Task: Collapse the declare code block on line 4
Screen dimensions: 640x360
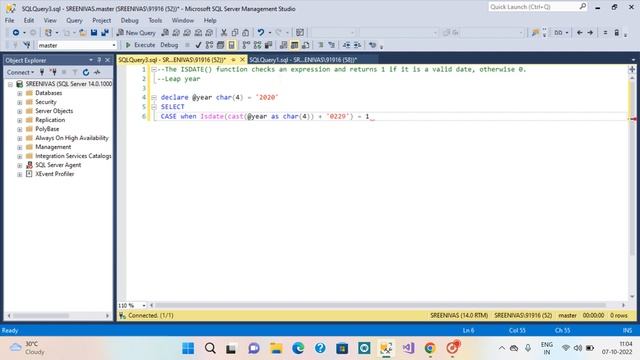Action: (x=154, y=98)
